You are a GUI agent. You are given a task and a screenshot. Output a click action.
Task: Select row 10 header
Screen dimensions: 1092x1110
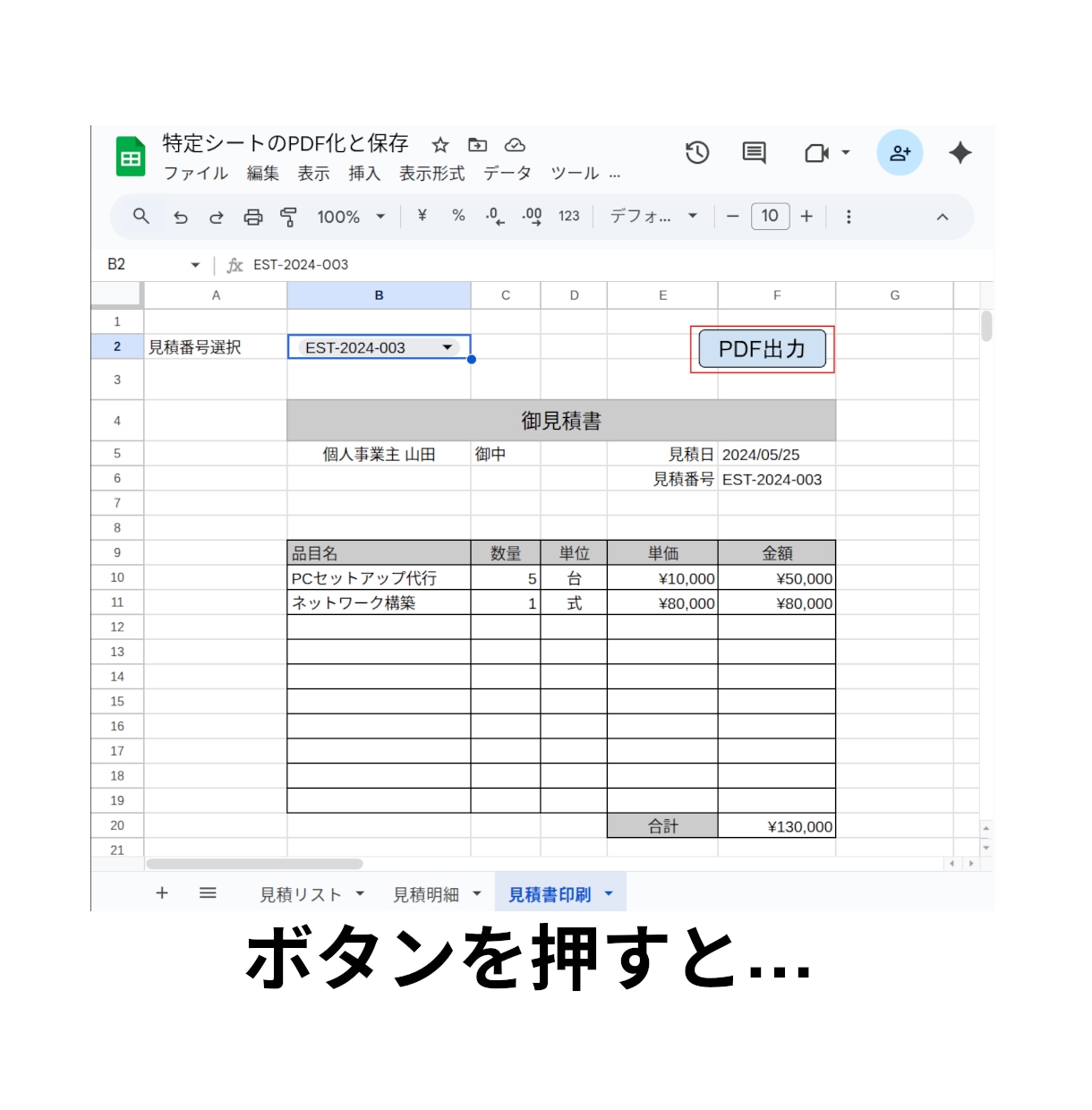tap(117, 577)
